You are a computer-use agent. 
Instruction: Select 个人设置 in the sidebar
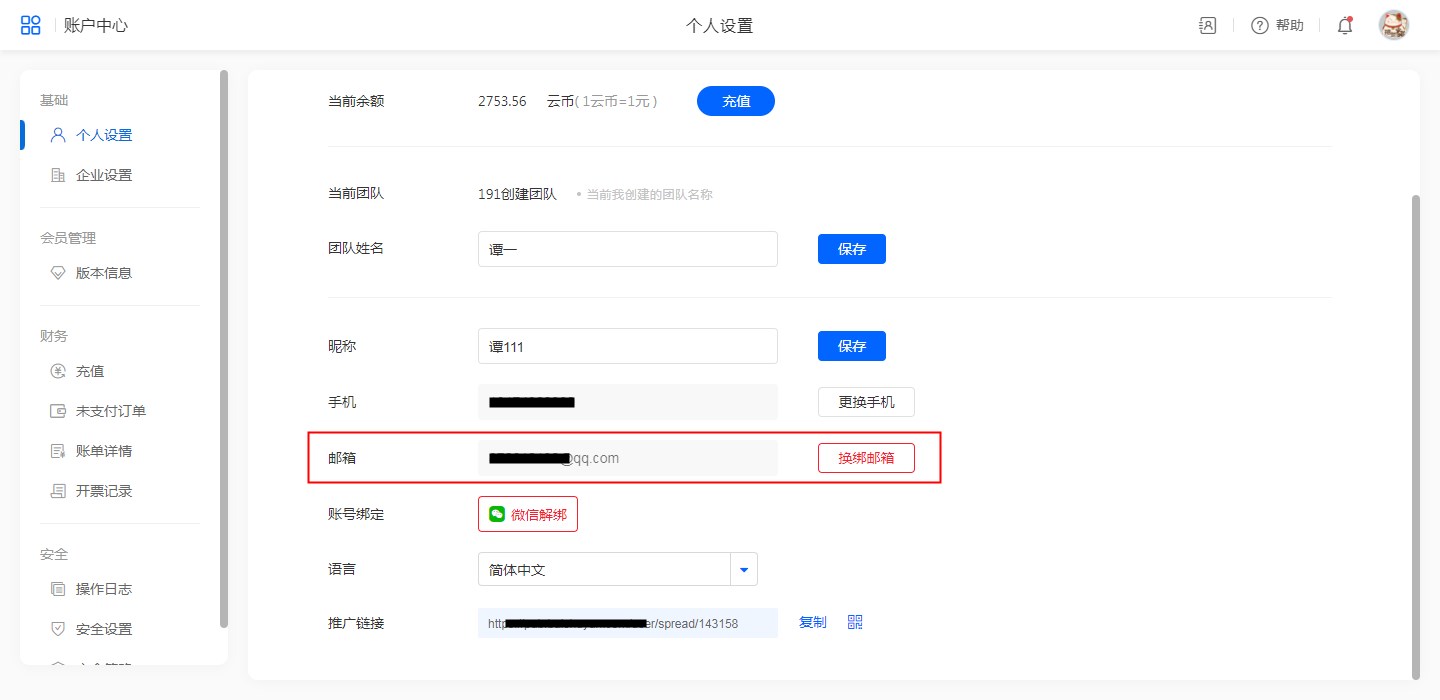(x=104, y=135)
